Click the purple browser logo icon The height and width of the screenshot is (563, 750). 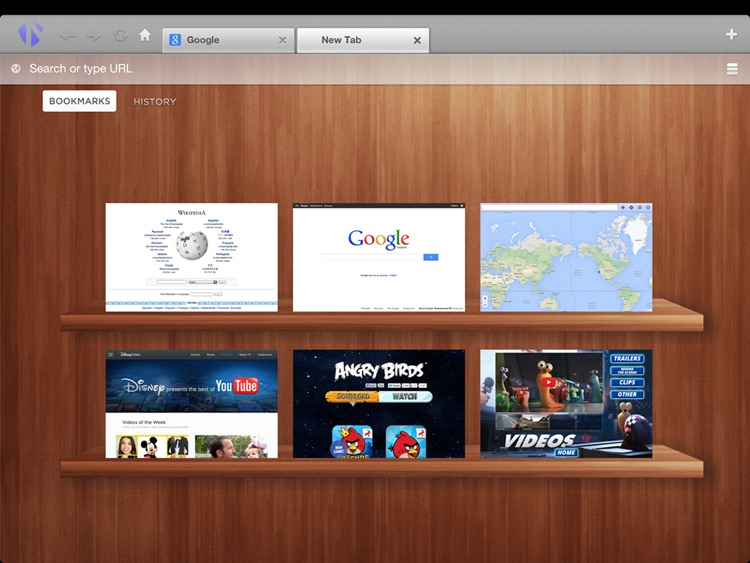[x=31, y=34]
